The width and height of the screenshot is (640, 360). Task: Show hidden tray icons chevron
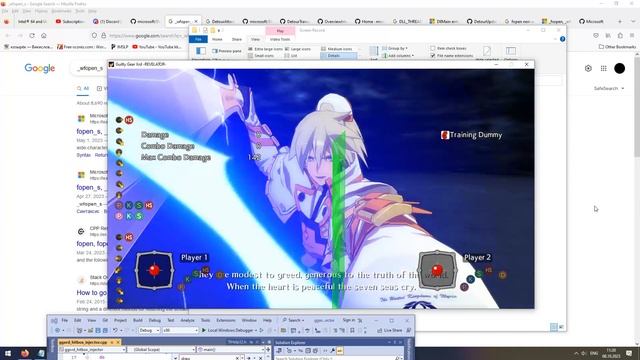pos(576,353)
